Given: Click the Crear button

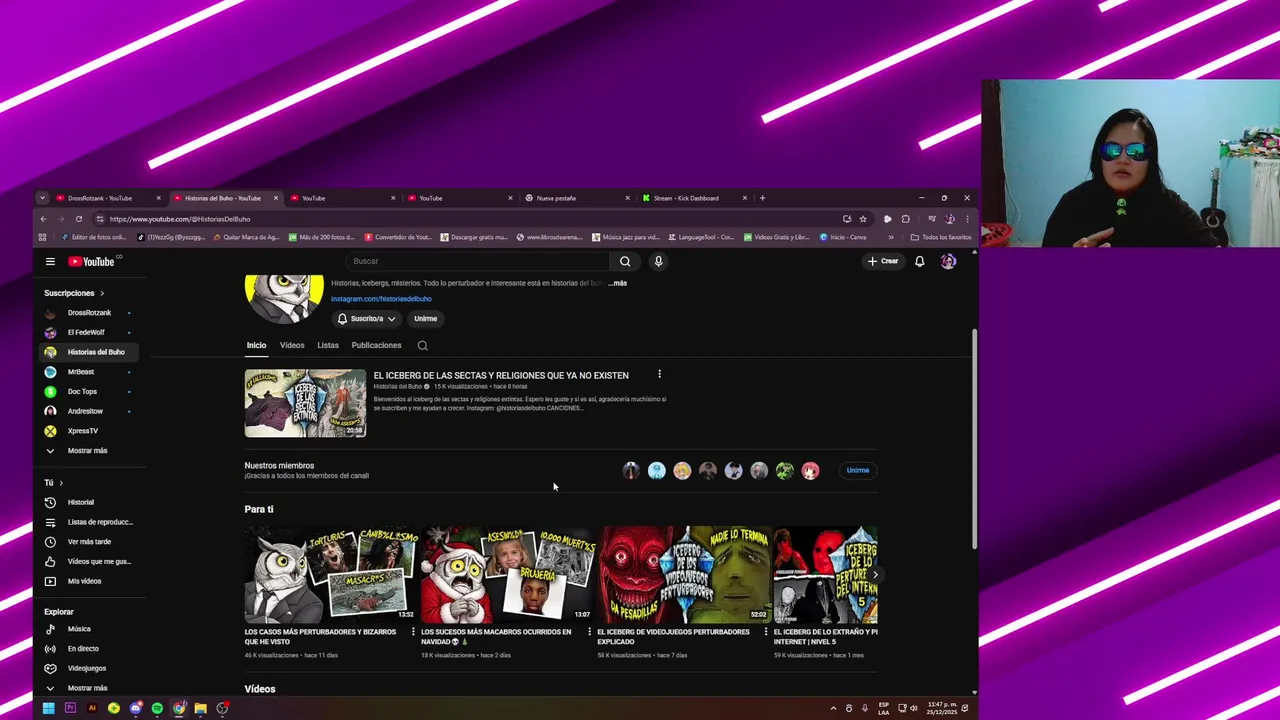Looking at the screenshot, I should point(883,261).
